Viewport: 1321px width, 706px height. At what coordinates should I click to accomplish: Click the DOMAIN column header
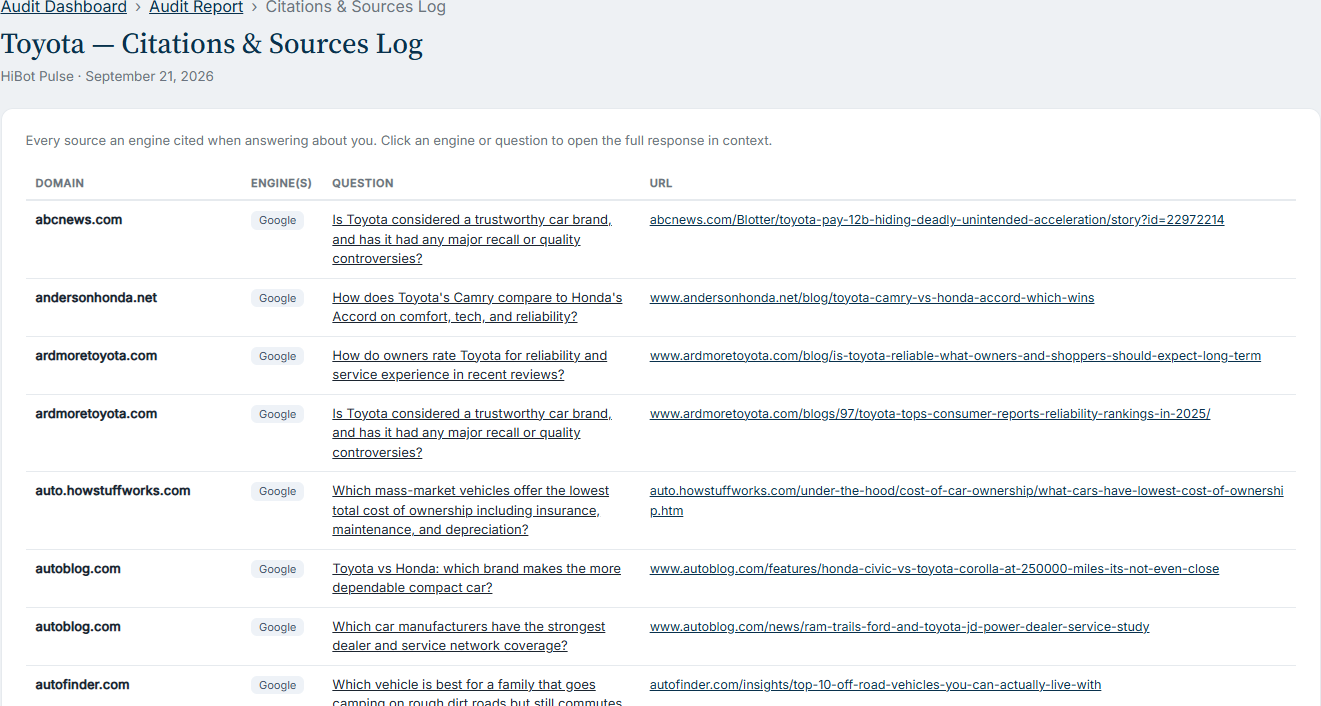[60, 183]
